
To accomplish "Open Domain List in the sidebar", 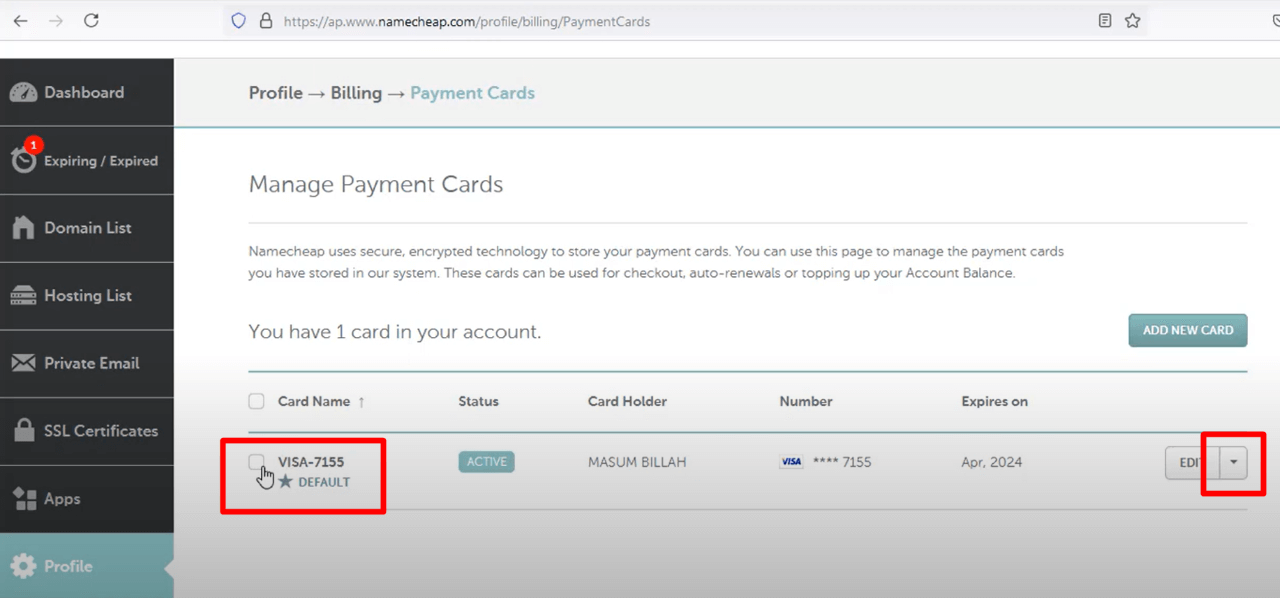I will [87, 228].
